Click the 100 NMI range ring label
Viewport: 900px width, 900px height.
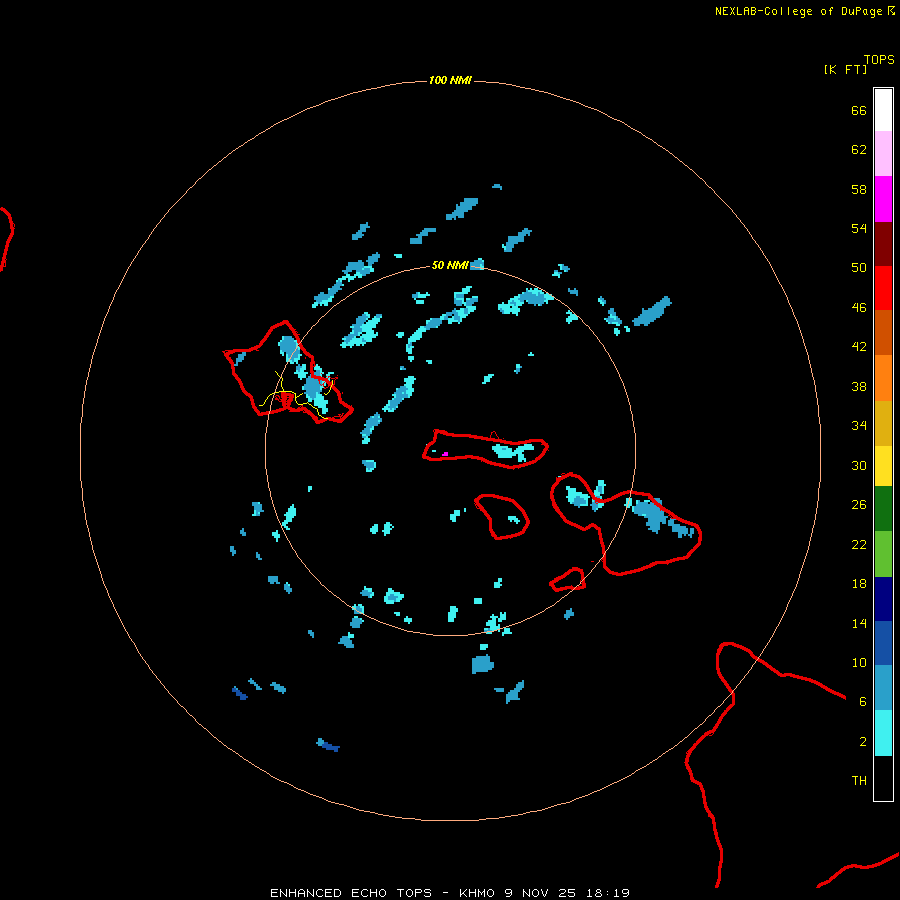pos(450,80)
